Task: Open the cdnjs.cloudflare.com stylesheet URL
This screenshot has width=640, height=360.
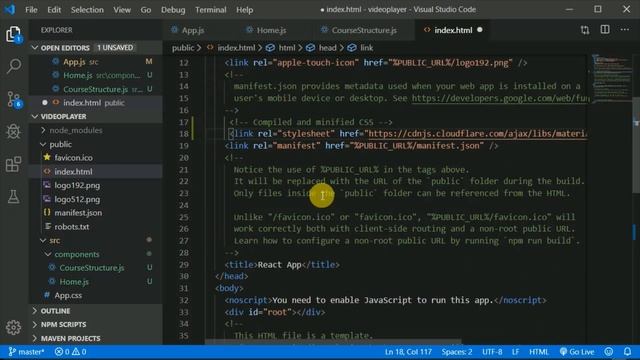Action: (x=478, y=134)
